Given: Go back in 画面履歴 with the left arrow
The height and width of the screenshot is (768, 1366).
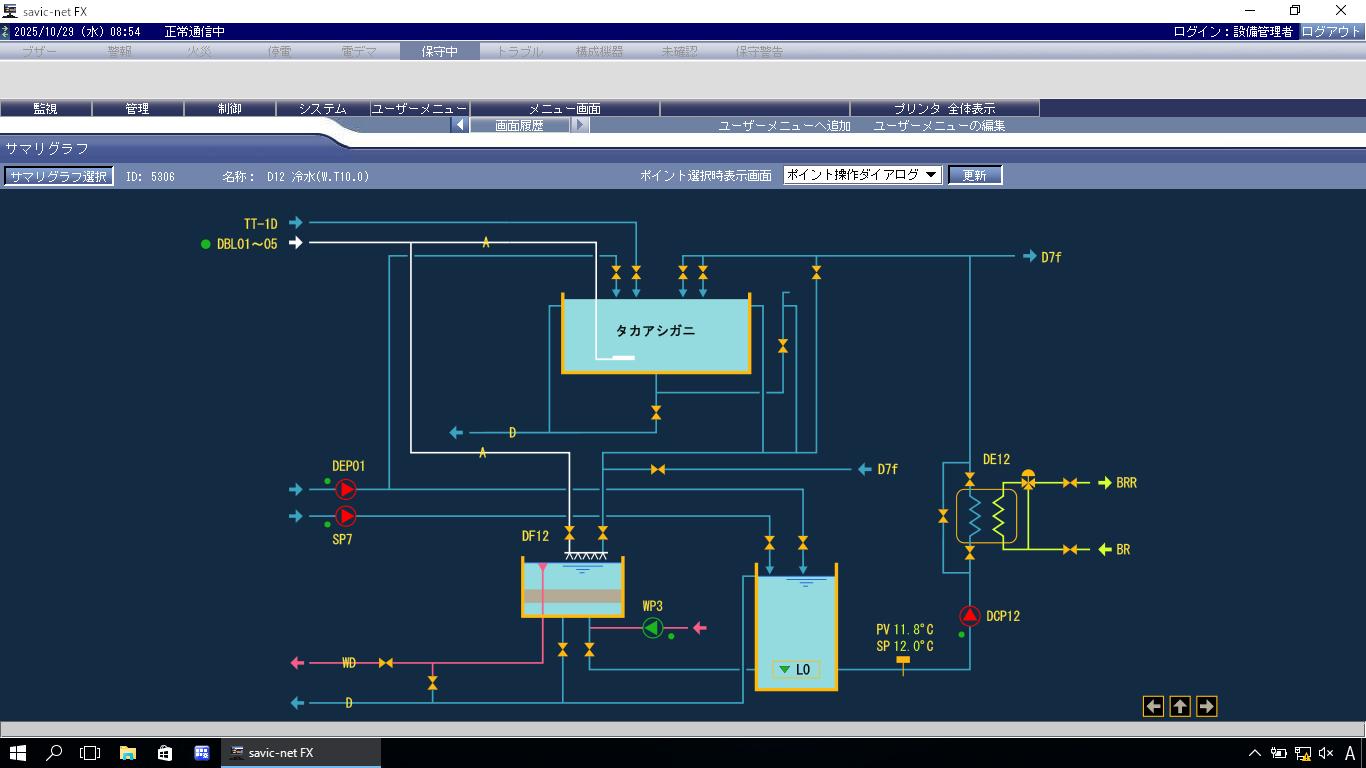Looking at the screenshot, I should coord(459,125).
